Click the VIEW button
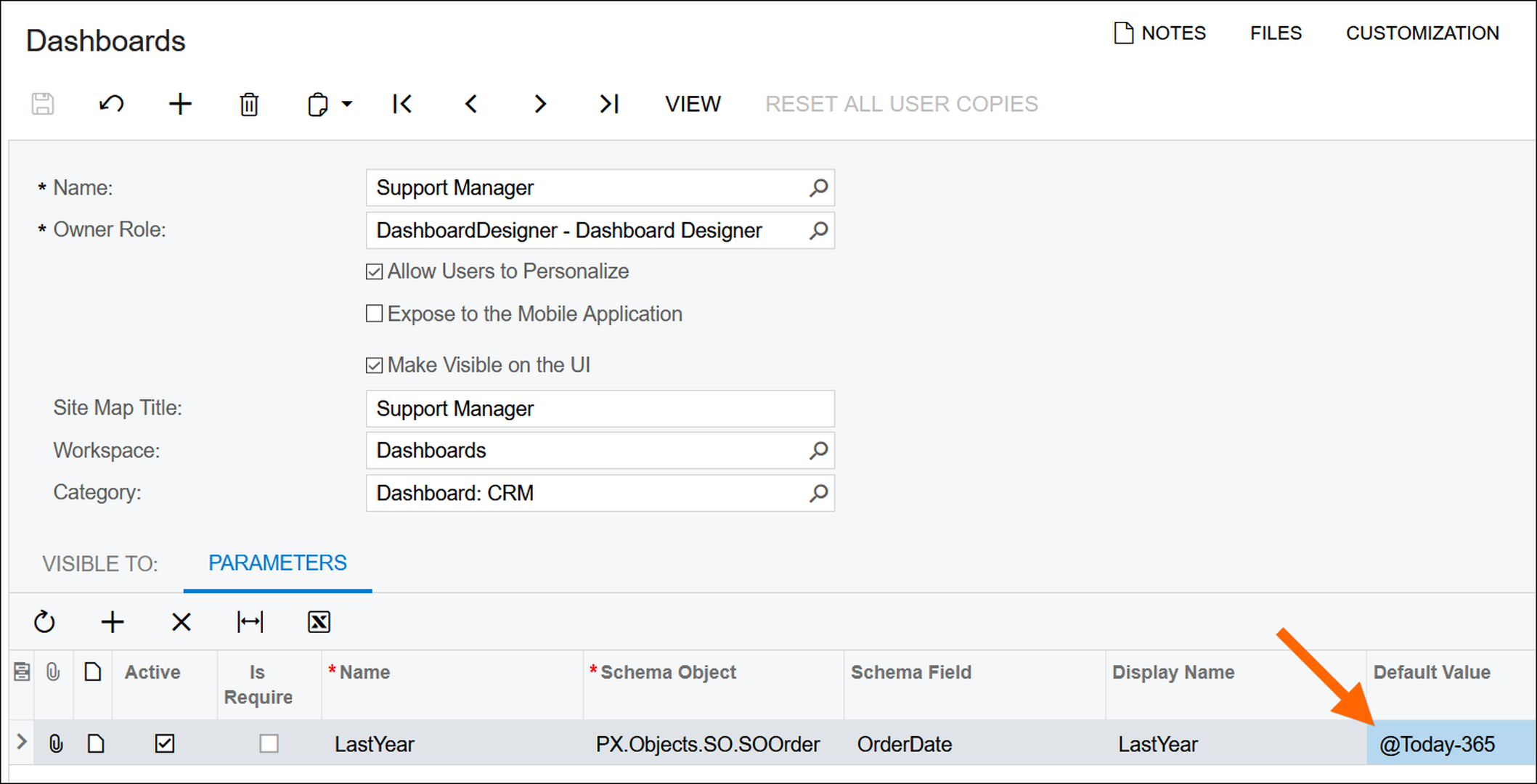 [692, 104]
